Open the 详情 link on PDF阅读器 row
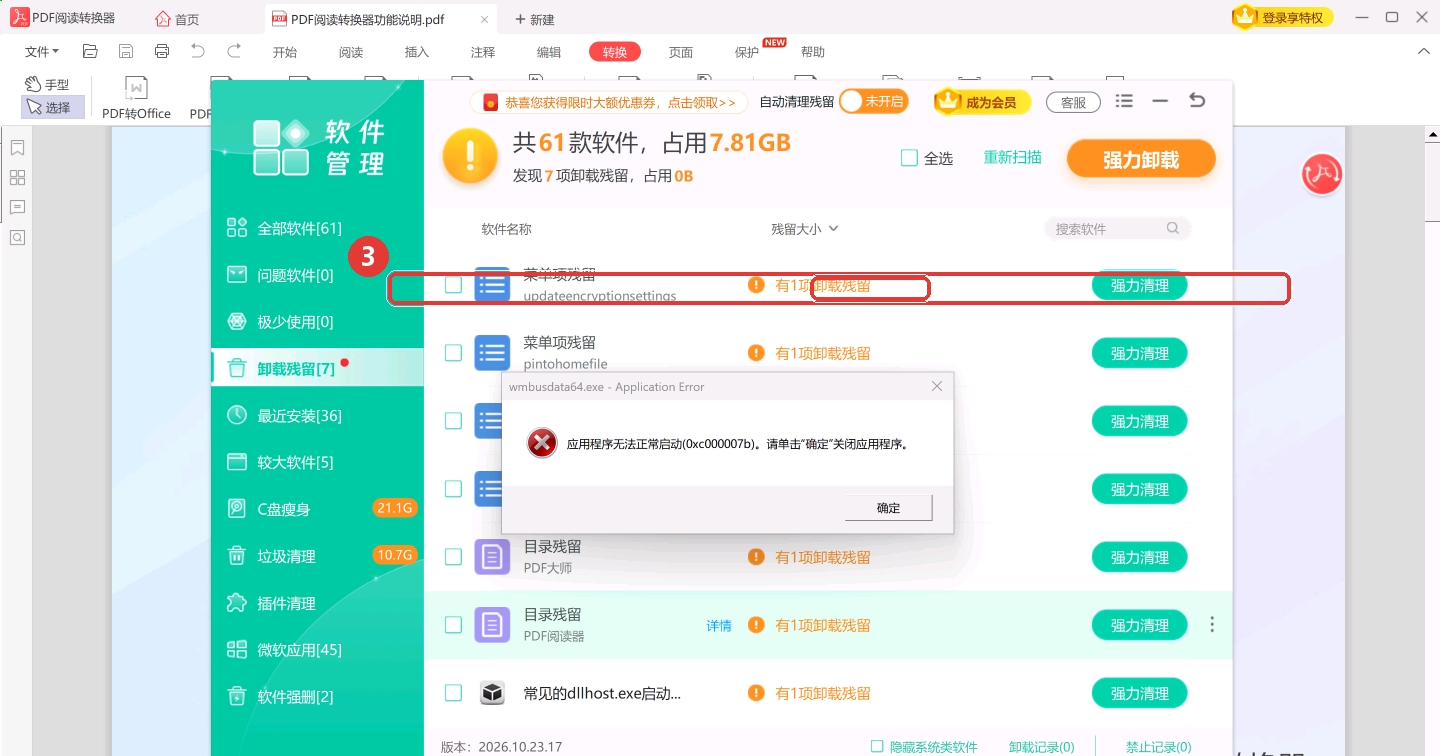The width and height of the screenshot is (1440, 756). [719, 626]
